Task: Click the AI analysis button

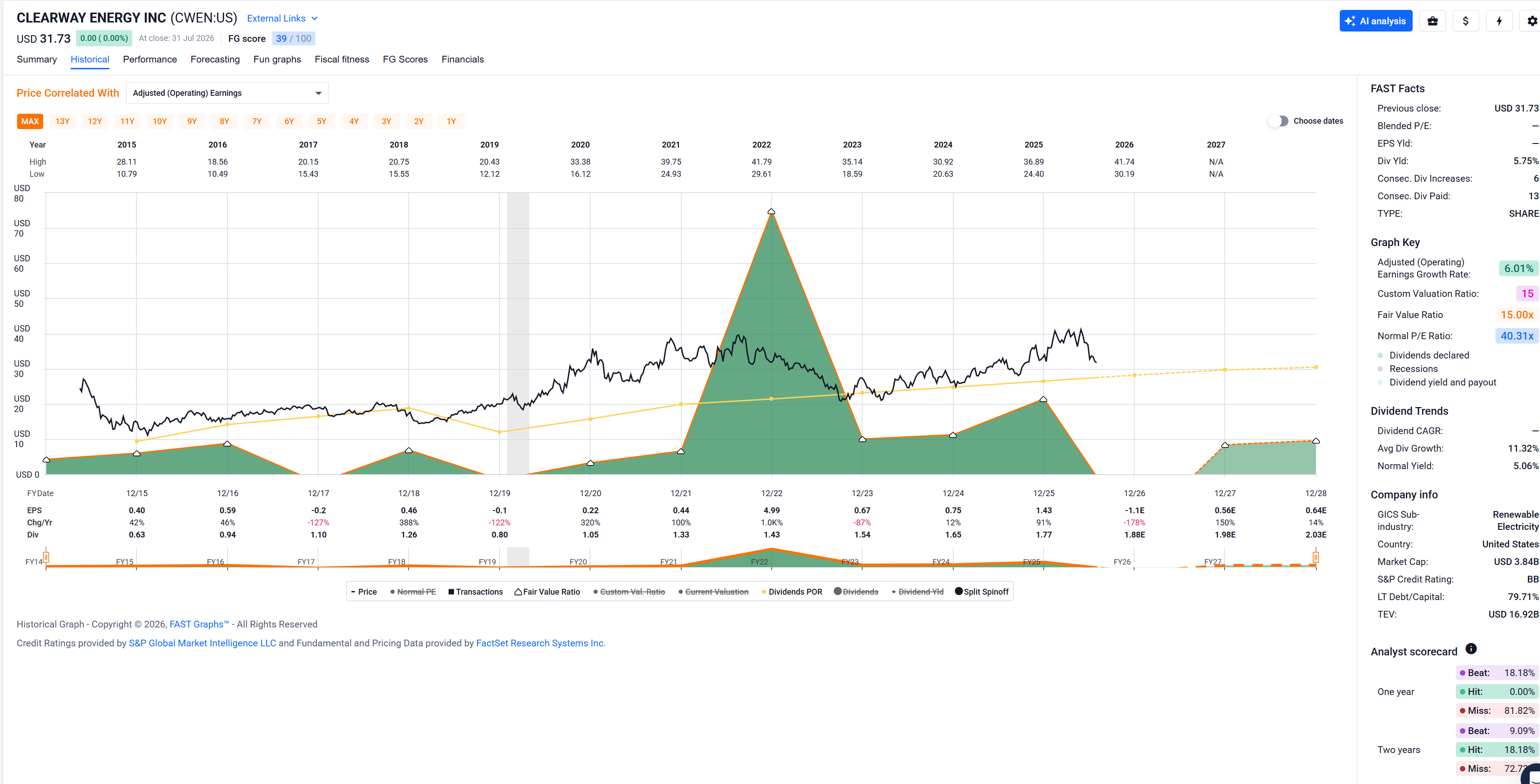Action: 1376,21
